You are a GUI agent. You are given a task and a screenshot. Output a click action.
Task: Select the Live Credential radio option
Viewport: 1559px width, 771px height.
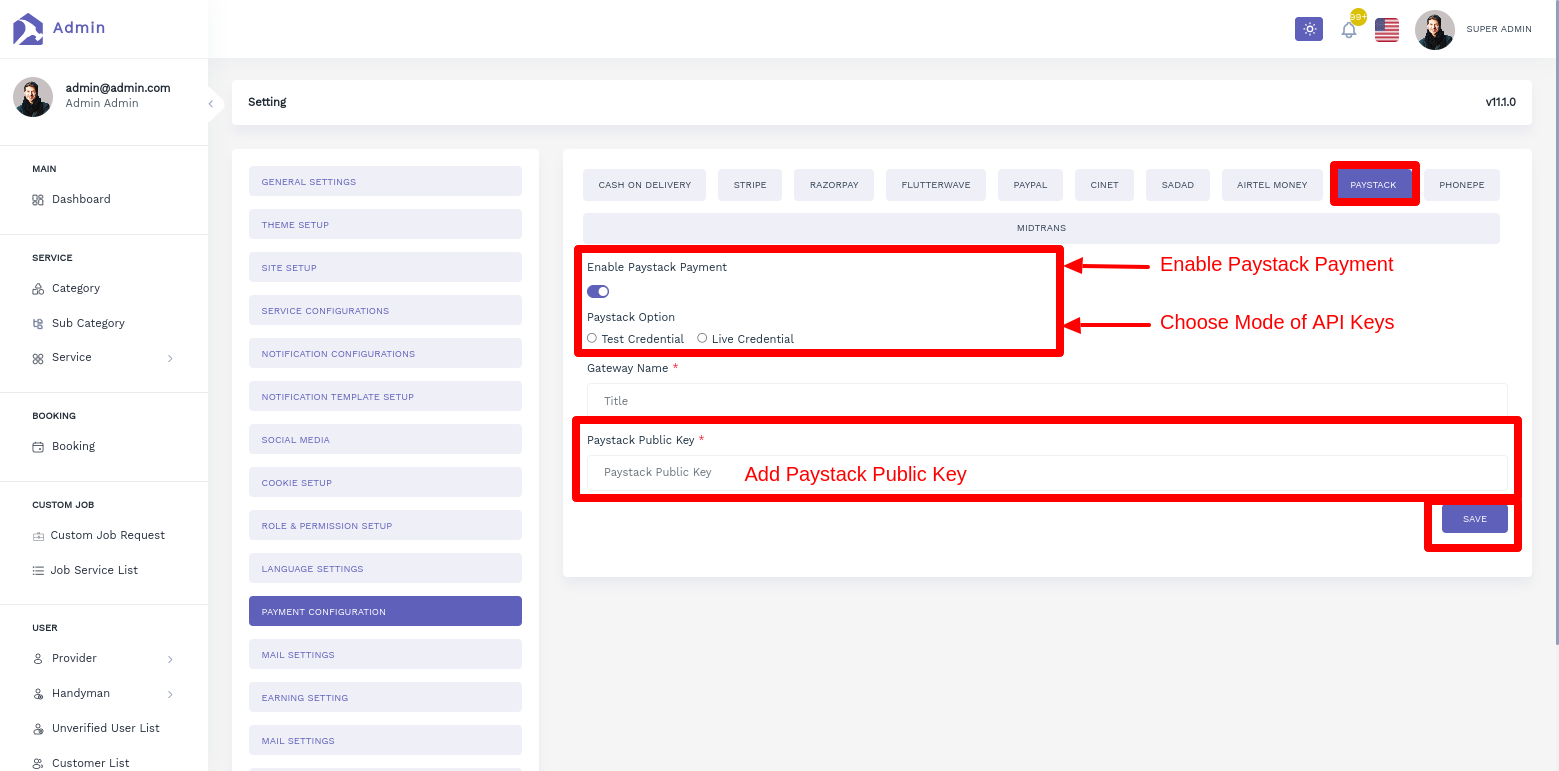[x=702, y=338]
